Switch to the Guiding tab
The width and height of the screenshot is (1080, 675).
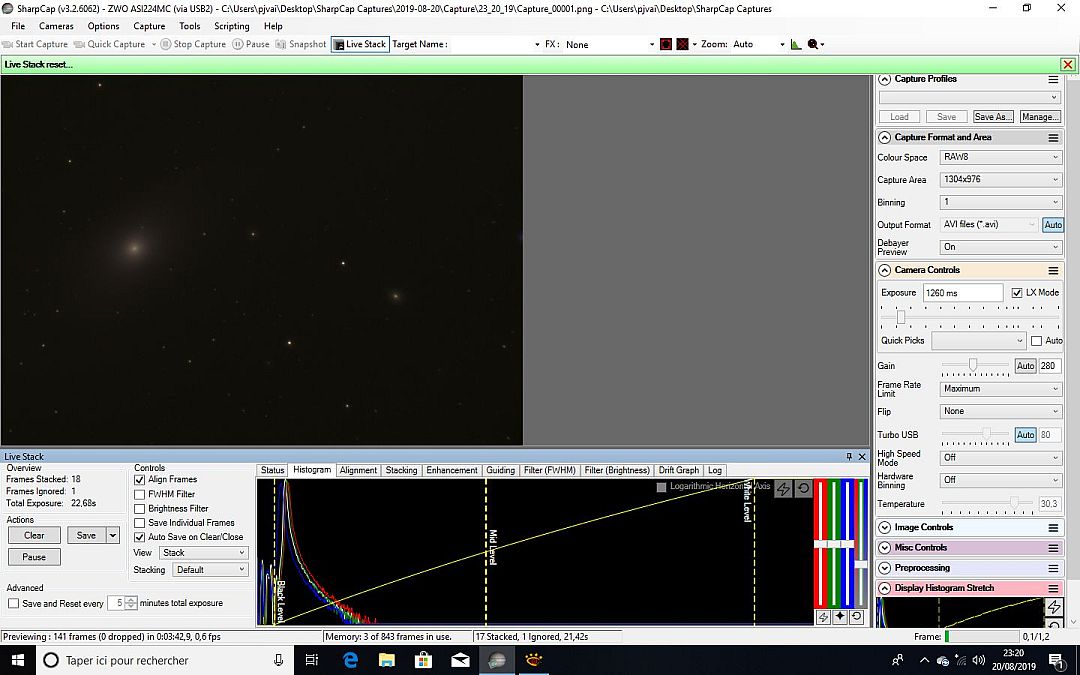(x=500, y=469)
